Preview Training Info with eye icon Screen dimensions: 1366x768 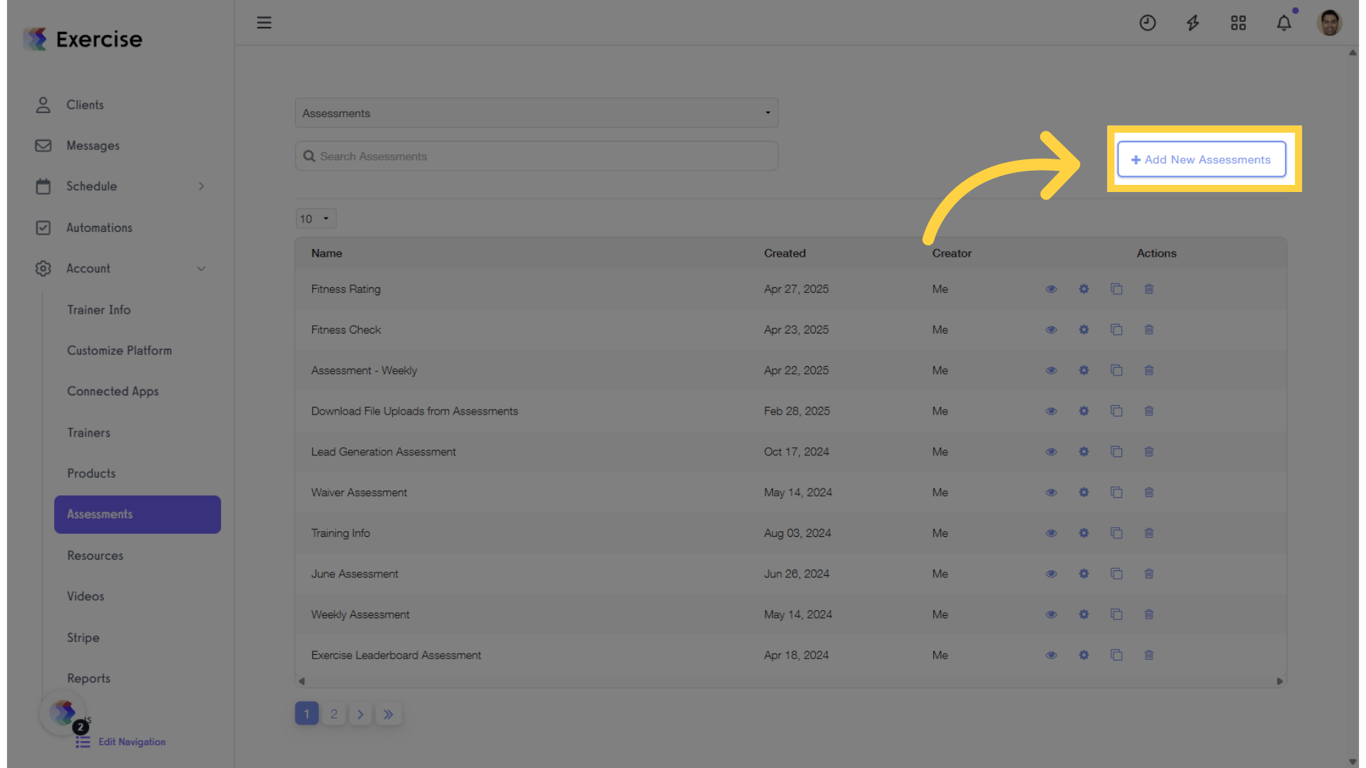(x=1051, y=533)
